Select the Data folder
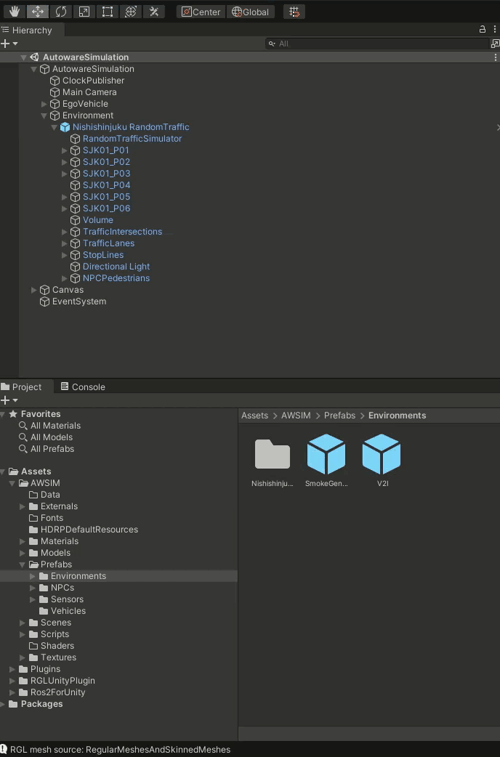Screen dimensions: 500x757 pyautogui.click(x=50, y=495)
